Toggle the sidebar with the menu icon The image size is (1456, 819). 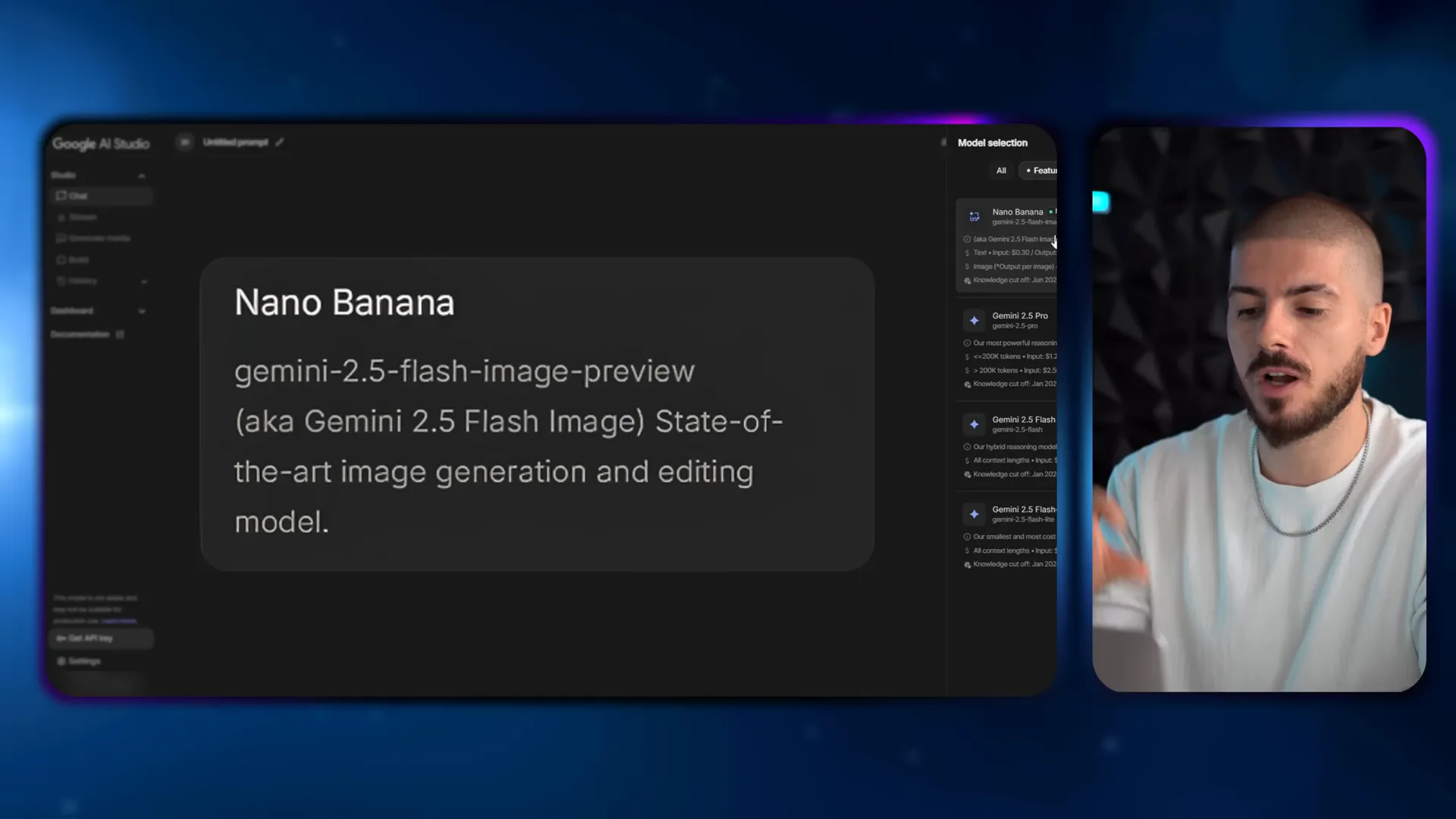184,142
